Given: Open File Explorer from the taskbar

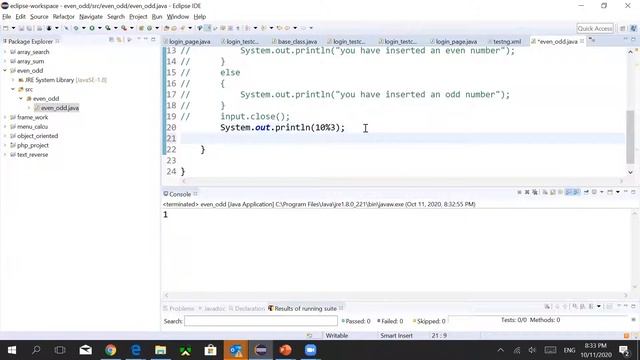Looking at the screenshot, I should (x=160, y=350).
